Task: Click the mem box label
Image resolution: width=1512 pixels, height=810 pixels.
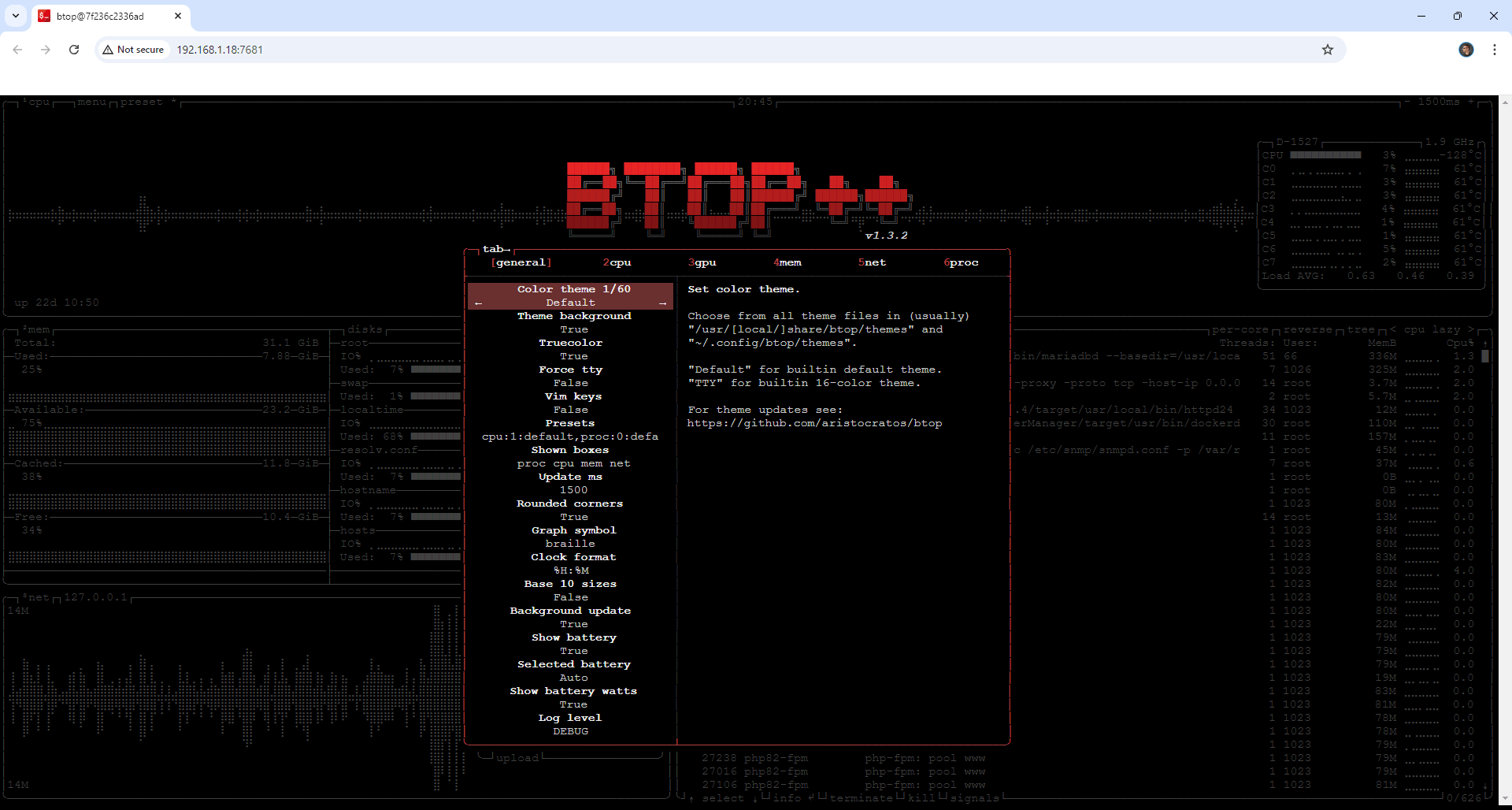Action: [36, 329]
